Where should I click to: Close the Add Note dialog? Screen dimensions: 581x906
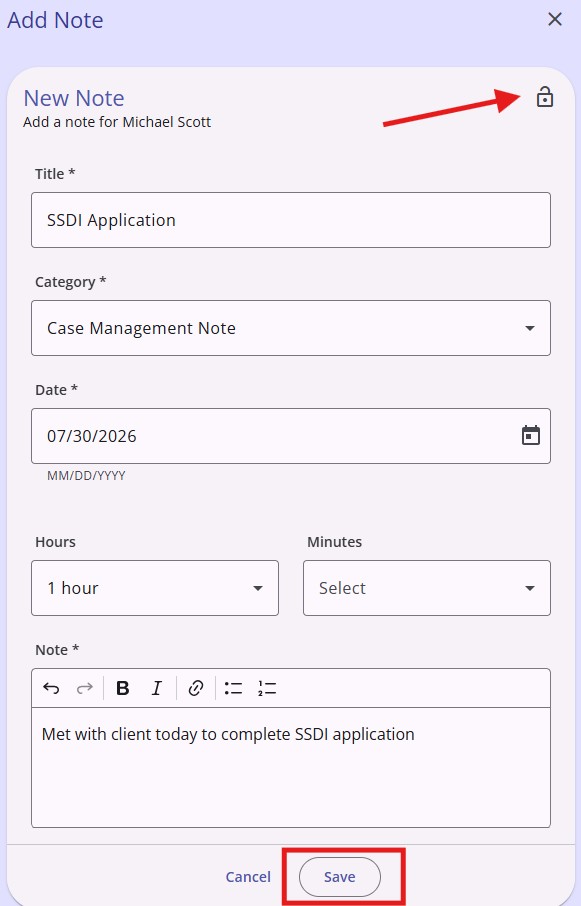pyautogui.click(x=555, y=19)
